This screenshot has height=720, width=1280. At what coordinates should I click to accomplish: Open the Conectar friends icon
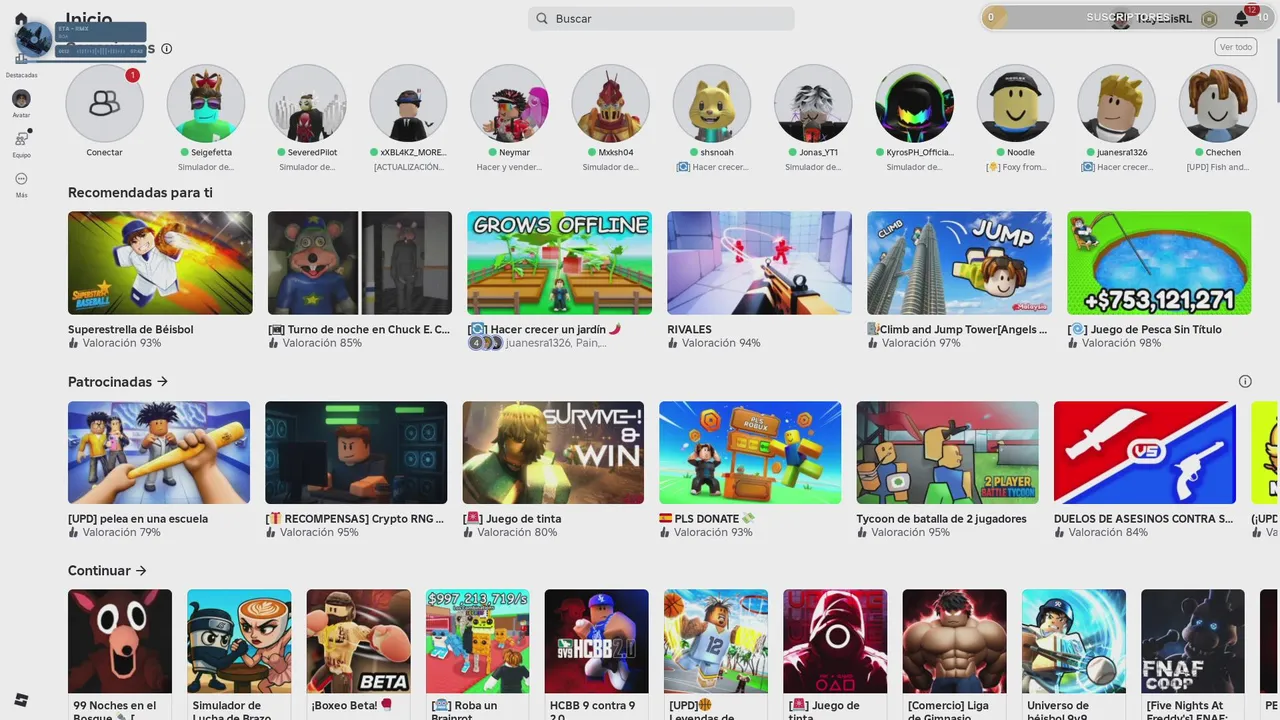(x=104, y=103)
